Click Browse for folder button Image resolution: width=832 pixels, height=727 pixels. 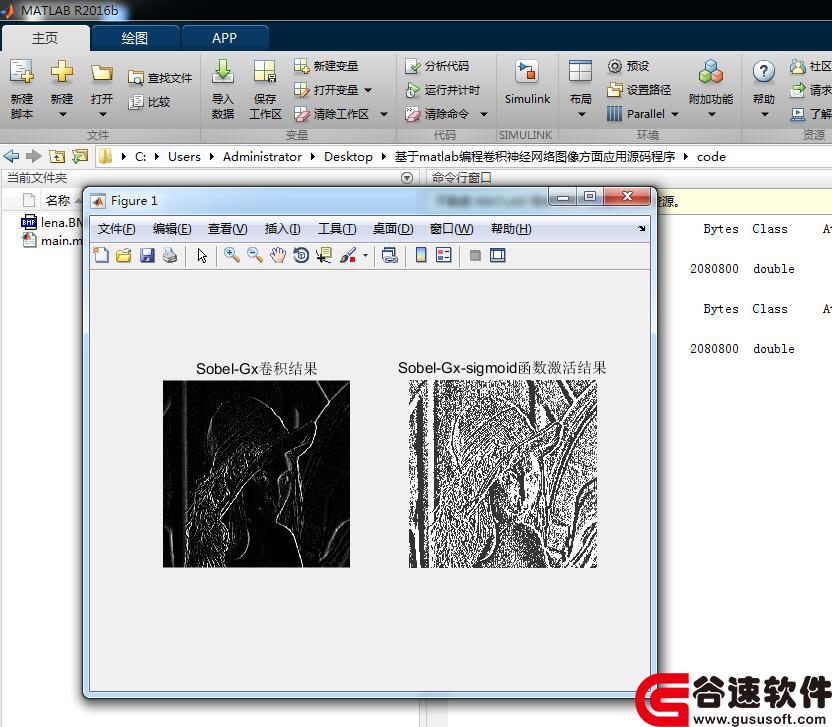[80, 156]
